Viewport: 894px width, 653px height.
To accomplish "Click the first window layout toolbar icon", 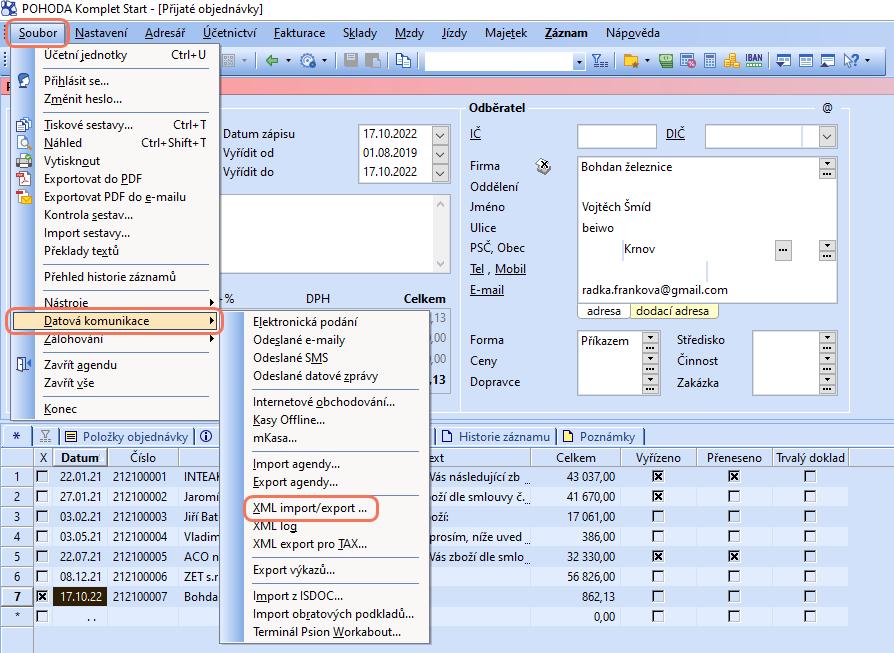I will [x=783, y=60].
